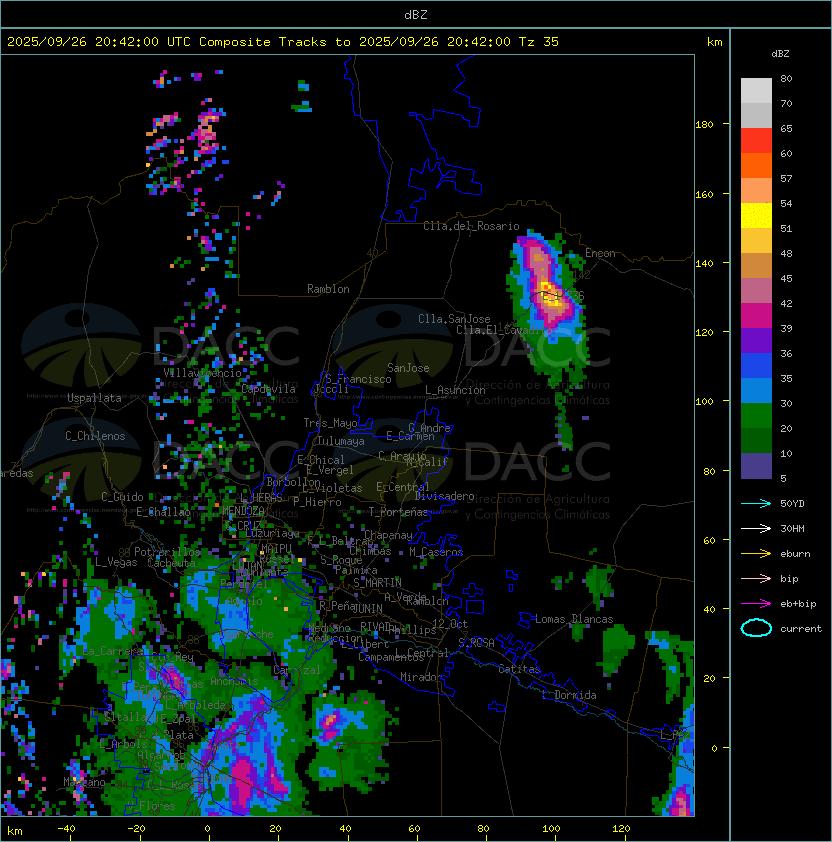
Task: Click the 'L_Asuncion' map label
Action: pos(455,390)
